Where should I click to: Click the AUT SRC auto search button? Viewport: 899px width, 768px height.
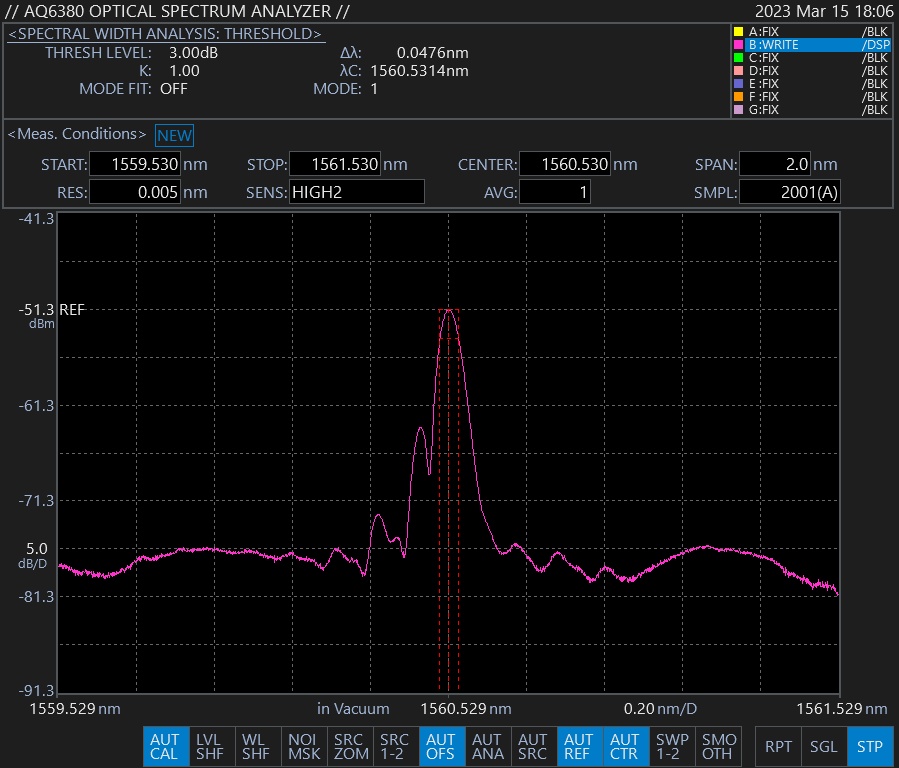[x=533, y=746]
